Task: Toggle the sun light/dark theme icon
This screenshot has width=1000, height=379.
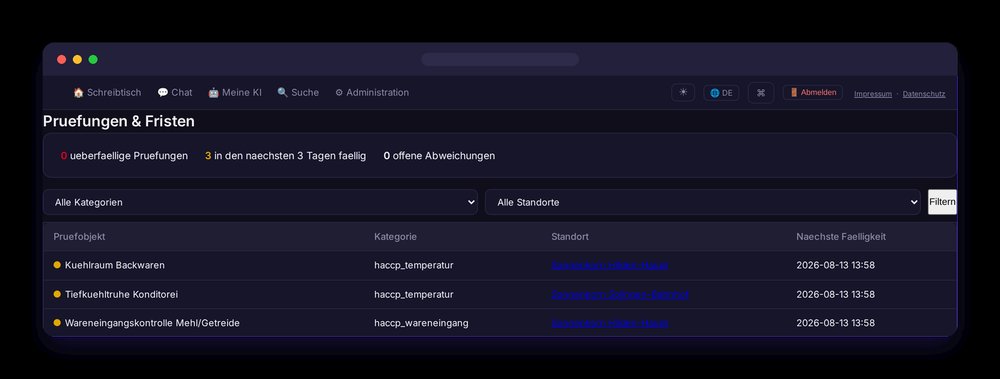Action: tap(683, 93)
